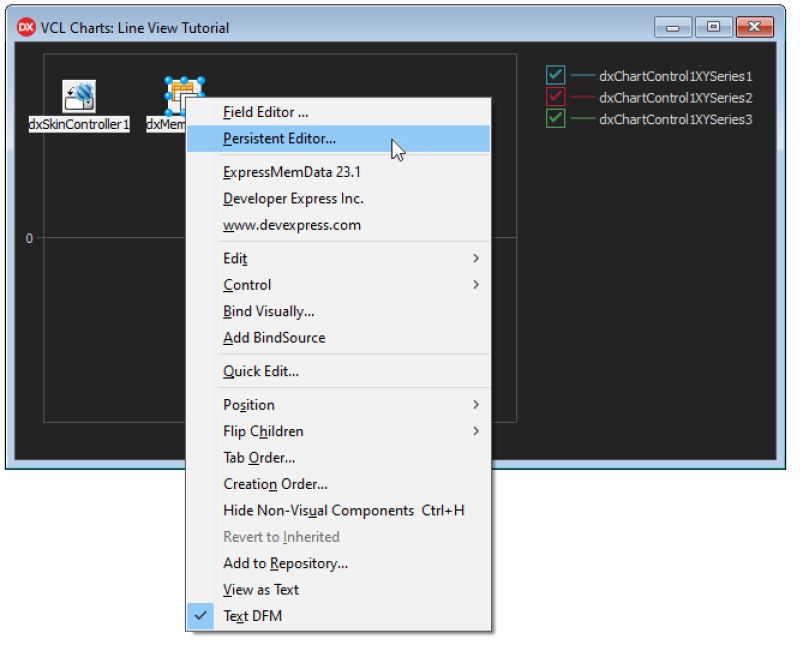Image resolution: width=800 pixels, height=672 pixels.
Task: Minimize the Line View Tutorial window
Action: click(x=673, y=27)
